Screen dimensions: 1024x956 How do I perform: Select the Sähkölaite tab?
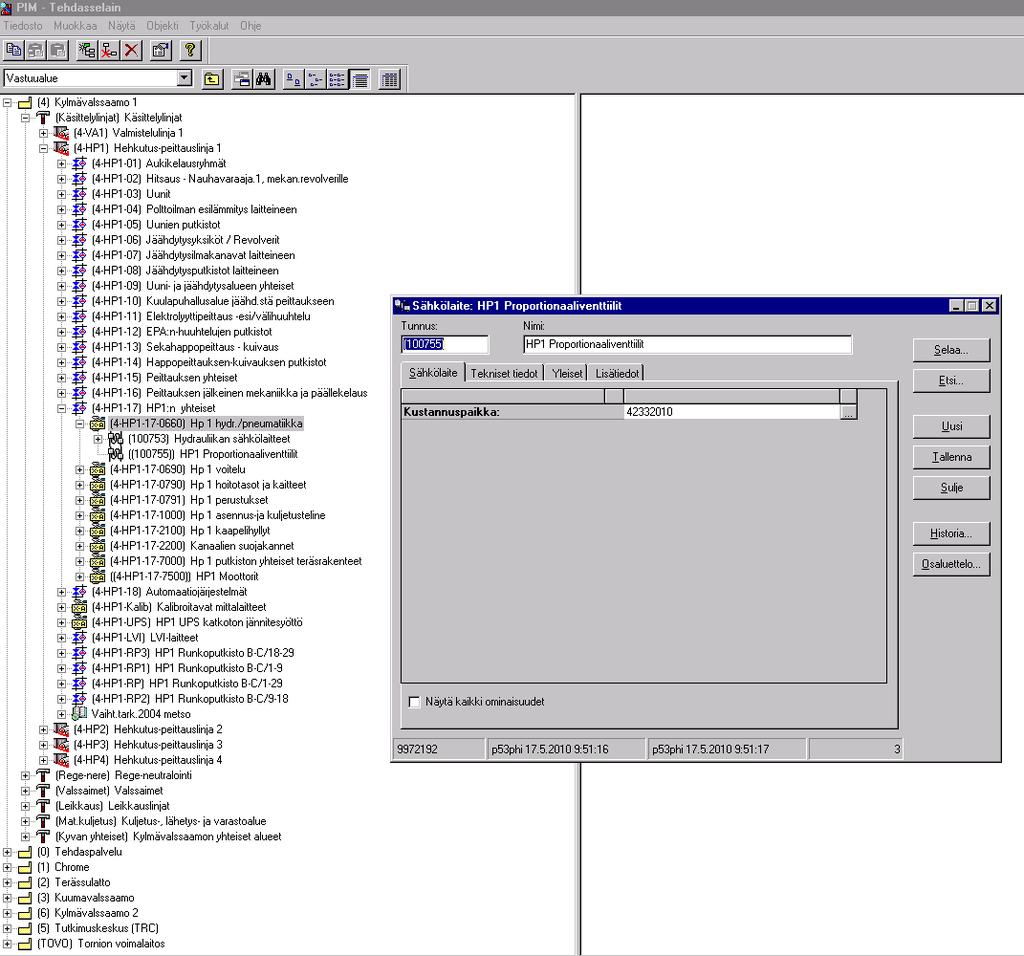[433, 372]
